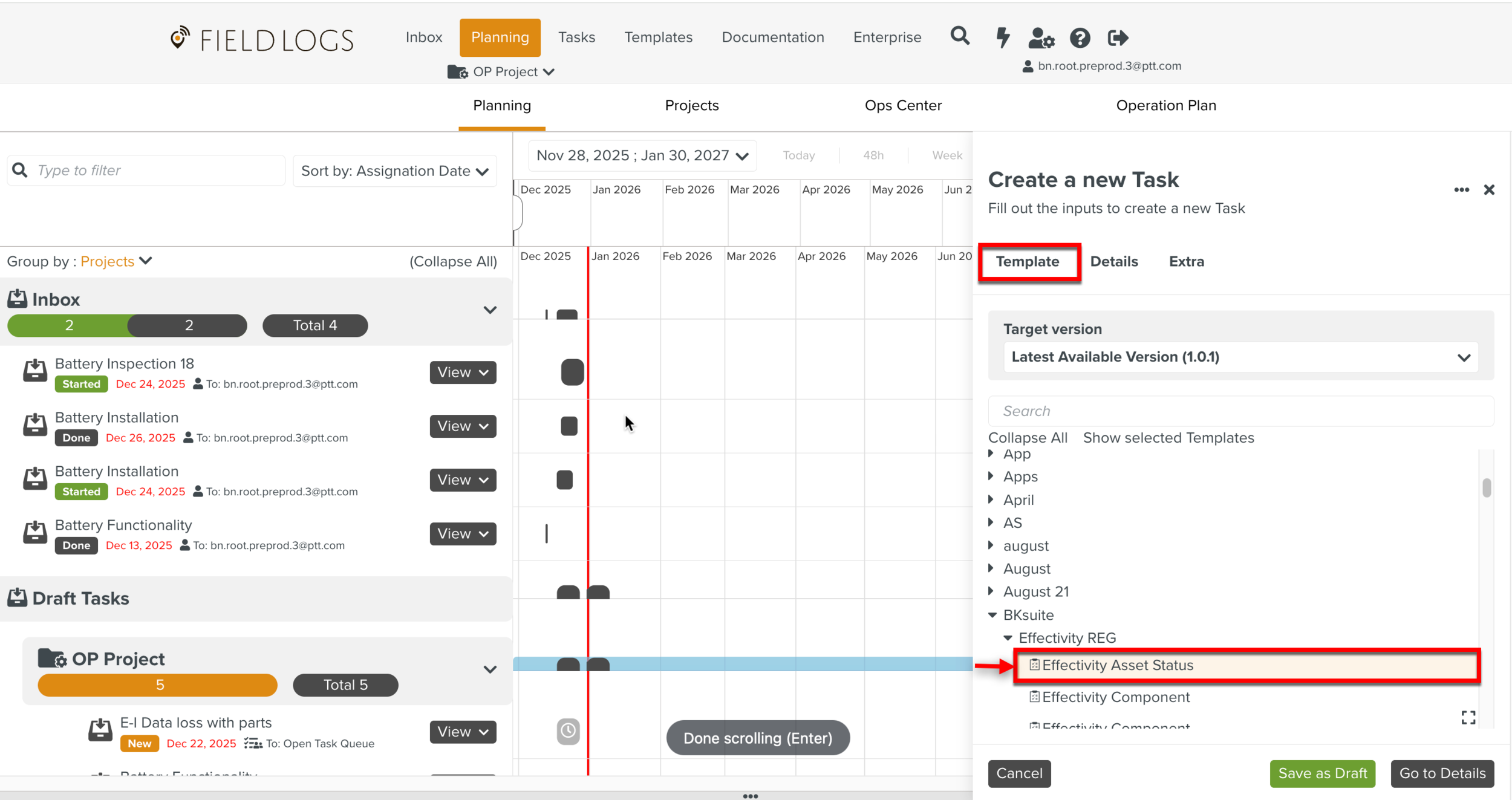1512x800 pixels.
Task: Click the logout arrow icon
Action: 1117,37
